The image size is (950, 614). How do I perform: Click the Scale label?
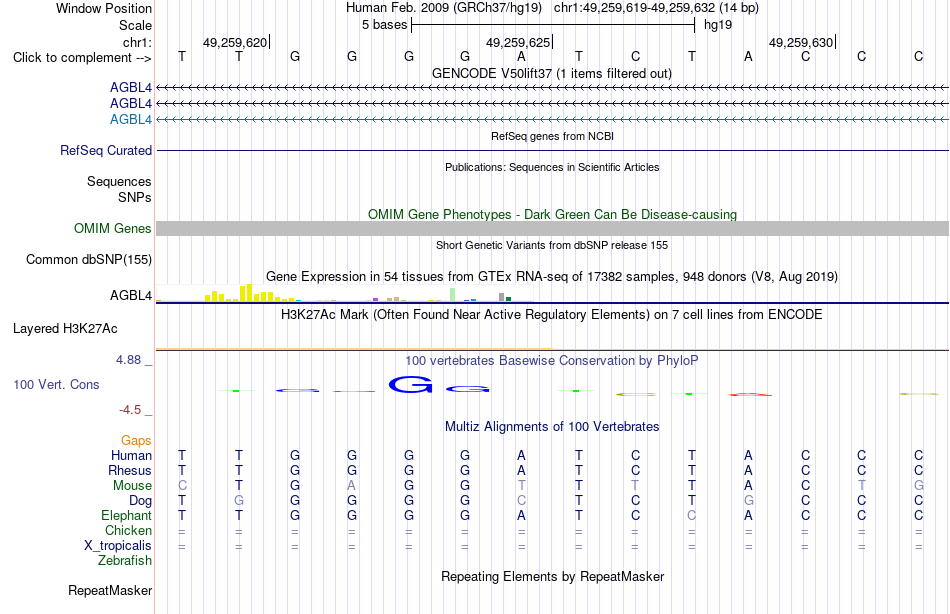pos(135,25)
